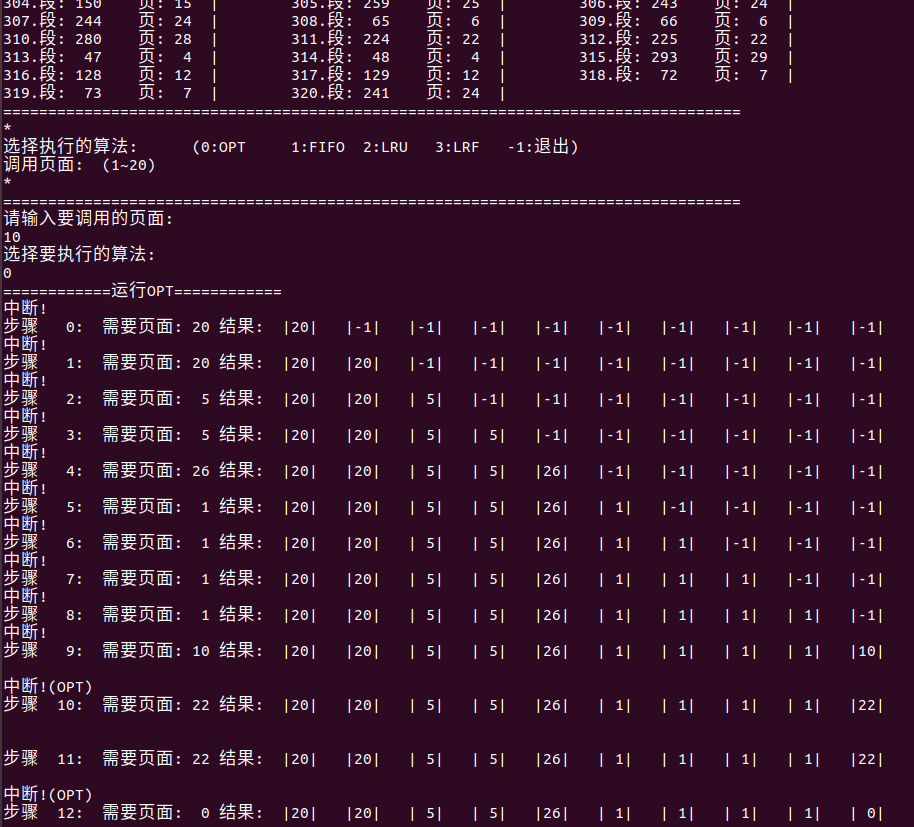
Task: Click '316.段: 128' entry
Action: (52, 75)
